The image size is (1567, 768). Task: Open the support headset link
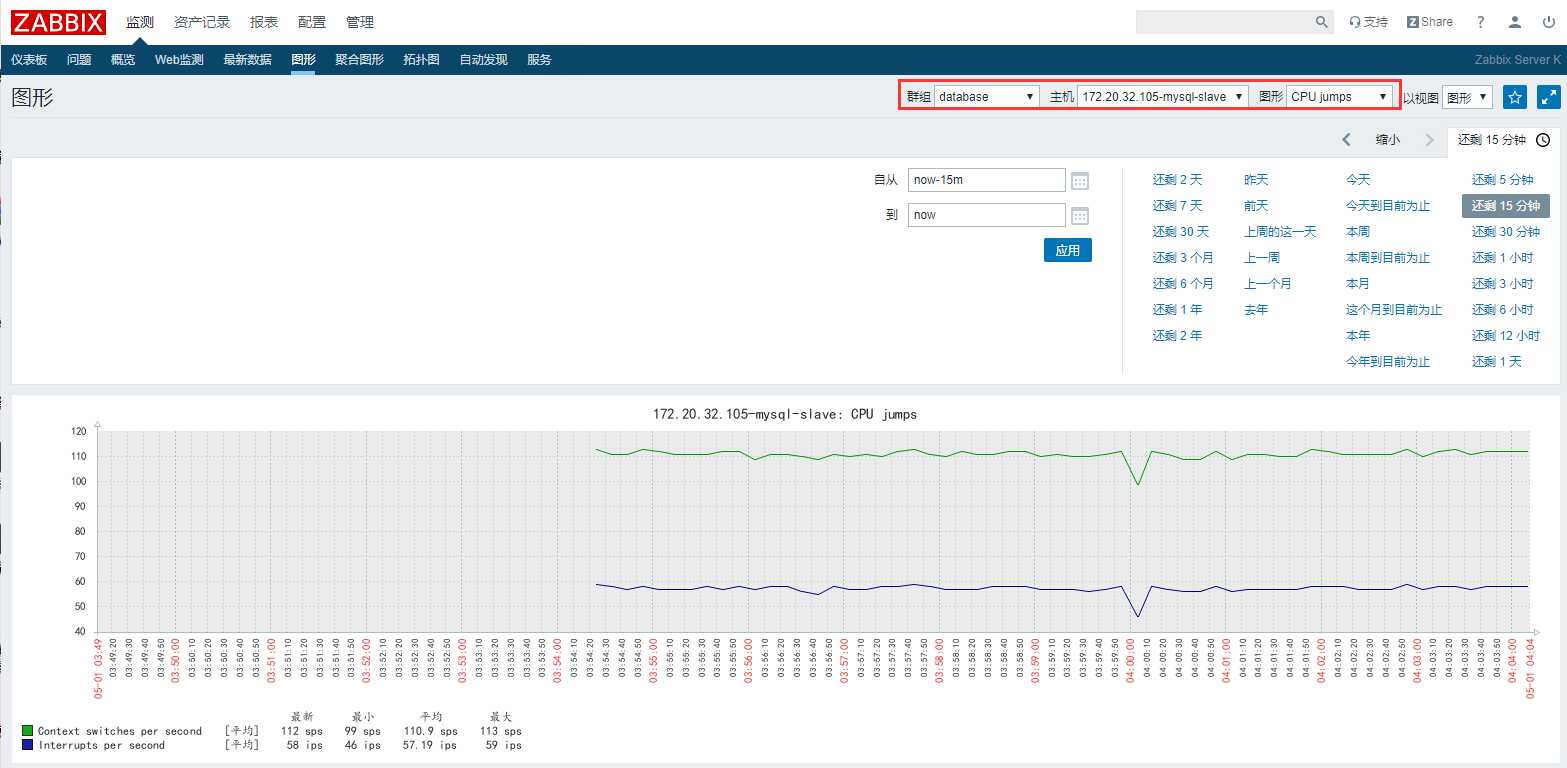1368,22
